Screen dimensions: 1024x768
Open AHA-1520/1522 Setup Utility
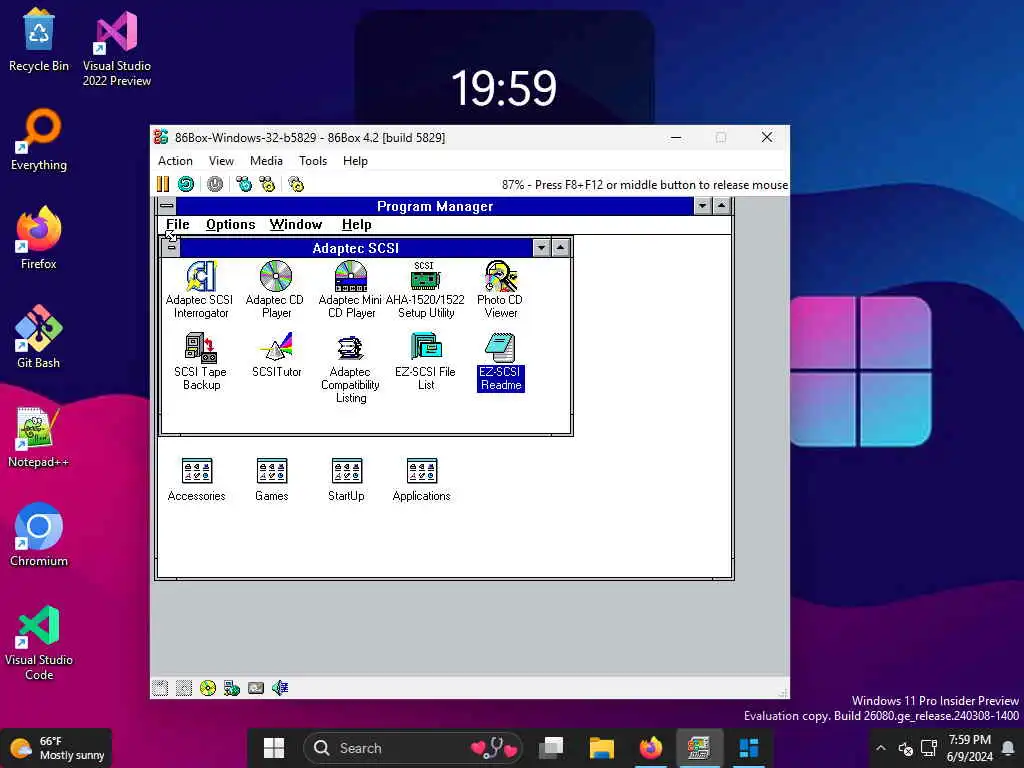point(425,289)
